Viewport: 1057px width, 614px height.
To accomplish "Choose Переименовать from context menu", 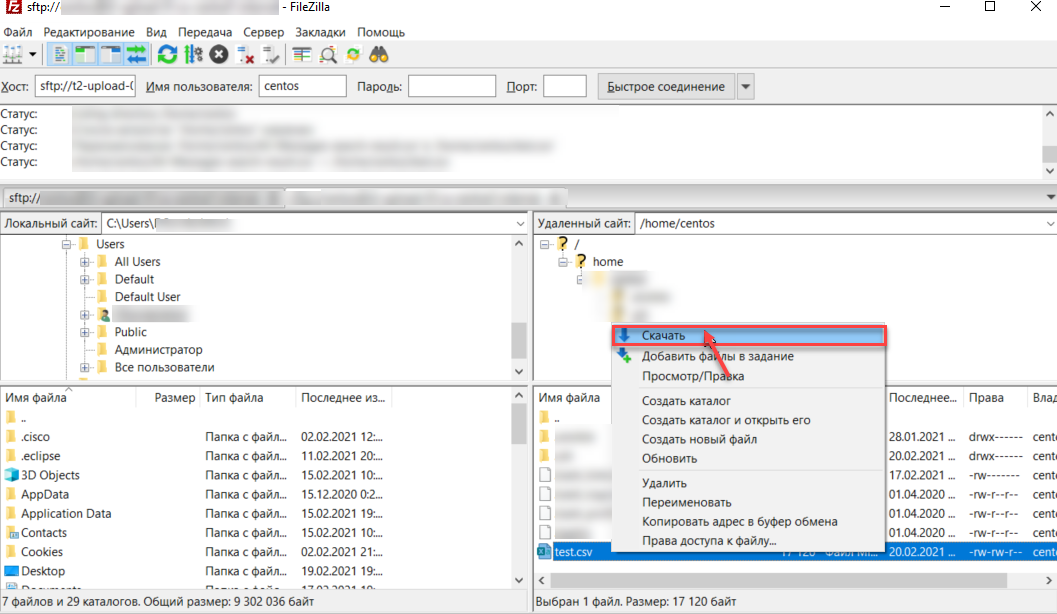I will click(x=686, y=502).
